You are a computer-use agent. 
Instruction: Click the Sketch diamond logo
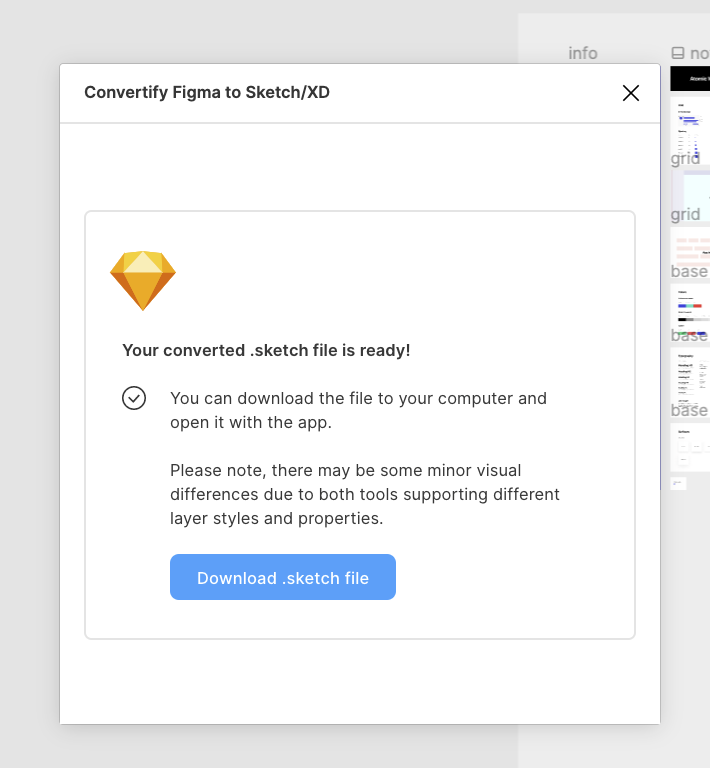(x=142, y=281)
